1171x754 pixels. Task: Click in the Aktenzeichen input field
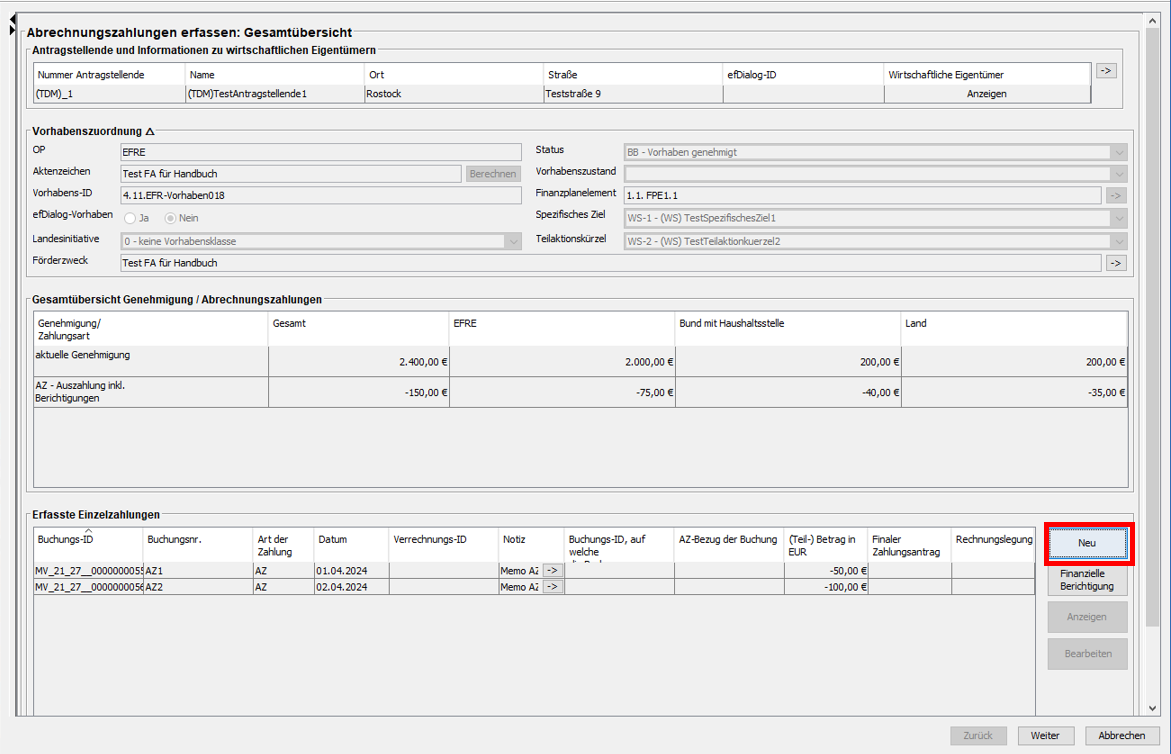tap(290, 174)
